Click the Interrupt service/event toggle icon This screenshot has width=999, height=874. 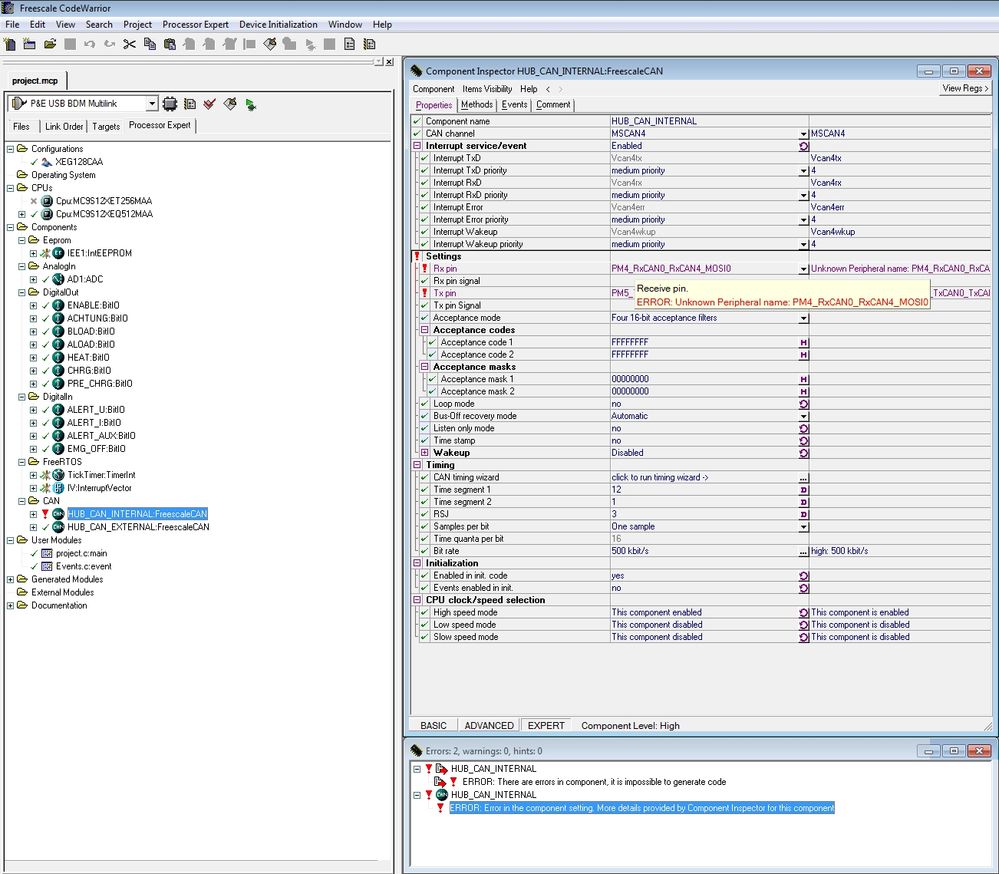tap(803, 146)
